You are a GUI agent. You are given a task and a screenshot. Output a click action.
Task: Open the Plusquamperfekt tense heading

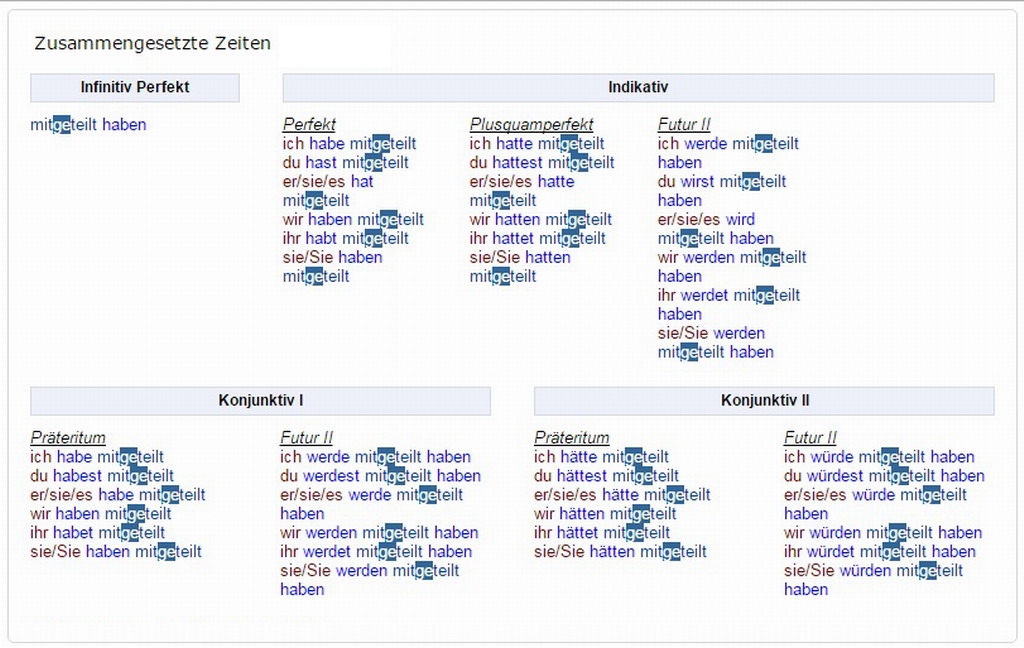[531, 125]
